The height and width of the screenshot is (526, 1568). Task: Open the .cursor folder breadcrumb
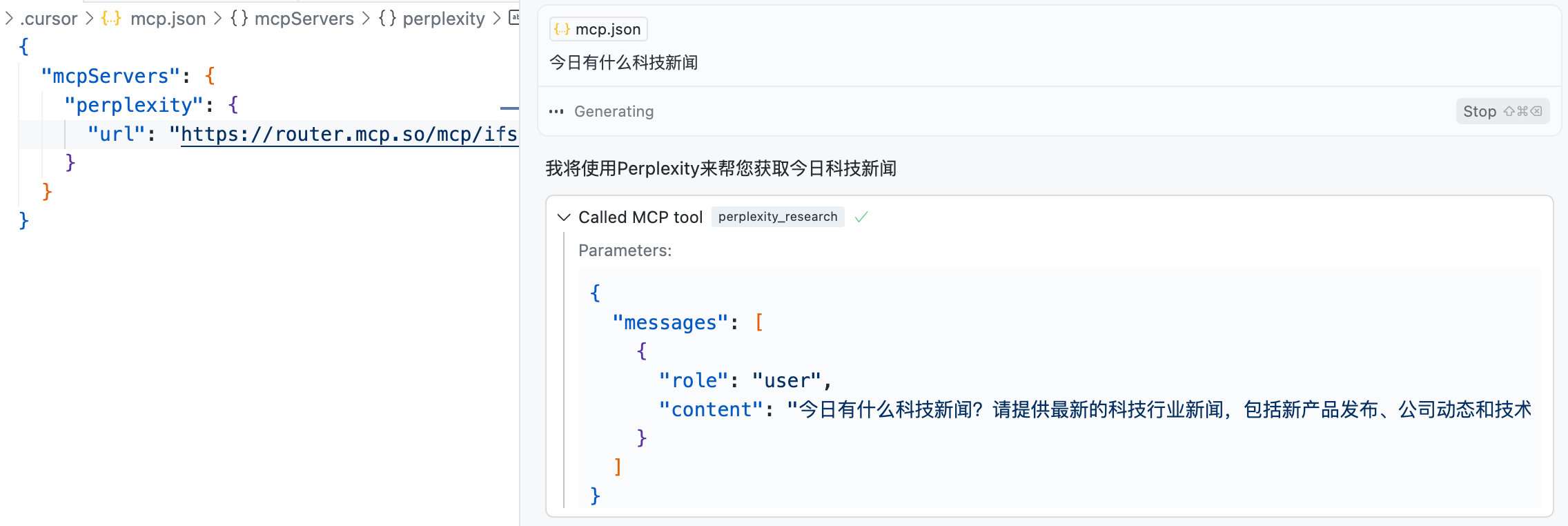[x=49, y=19]
